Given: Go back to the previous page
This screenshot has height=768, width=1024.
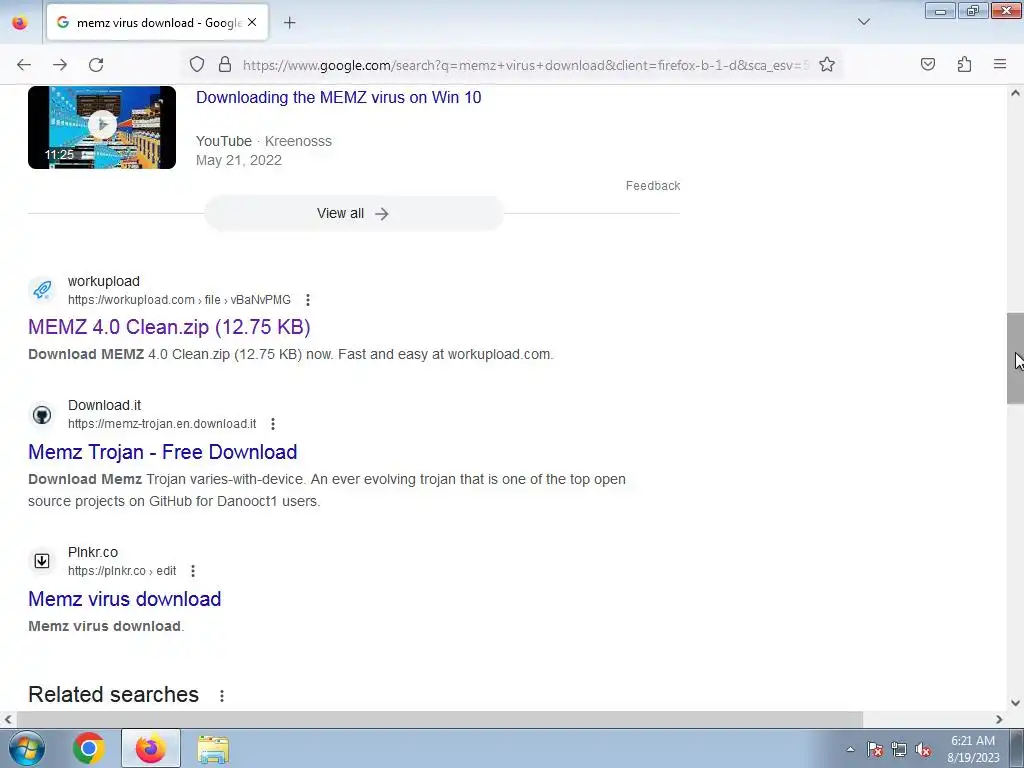Looking at the screenshot, I should point(24,65).
